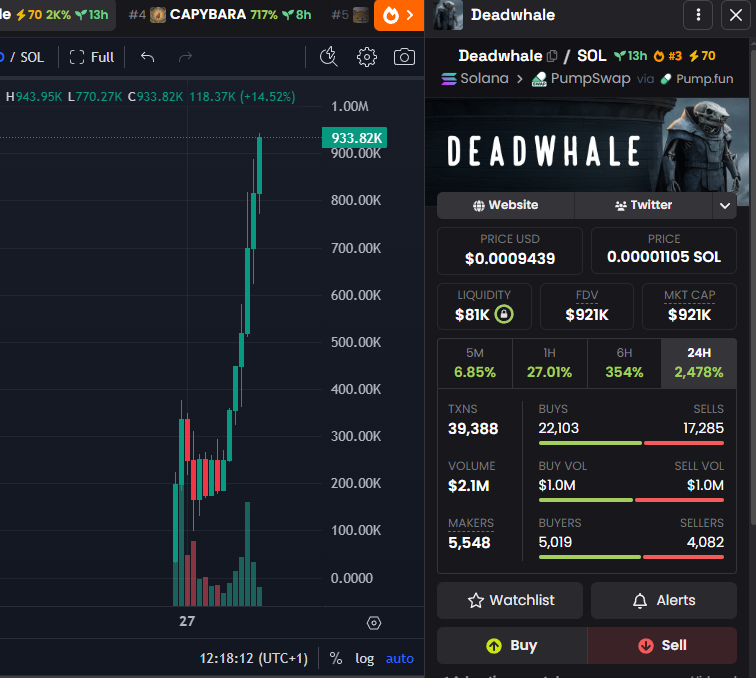Image resolution: width=756 pixels, height=678 pixels.
Task: Click the PRICE USD value $0.0009439
Action: pyautogui.click(x=510, y=258)
